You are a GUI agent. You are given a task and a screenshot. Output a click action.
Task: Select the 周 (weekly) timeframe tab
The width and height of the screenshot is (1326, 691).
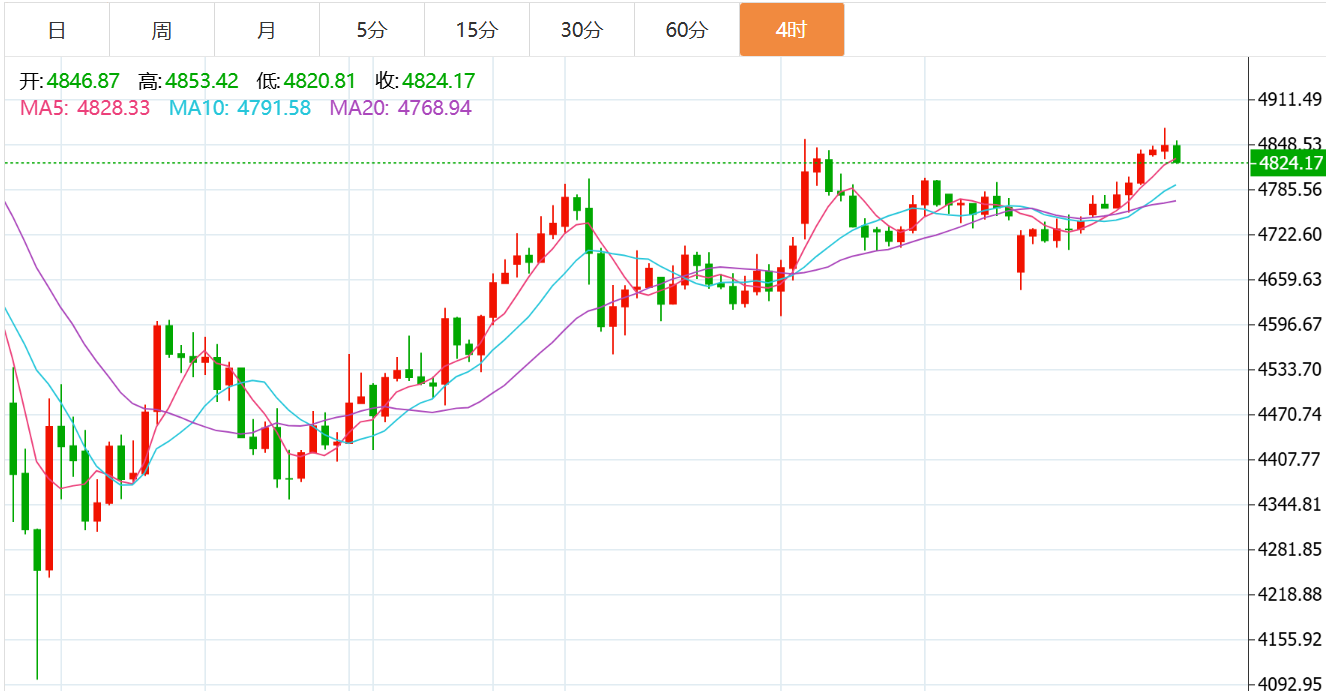(x=162, y=30)
